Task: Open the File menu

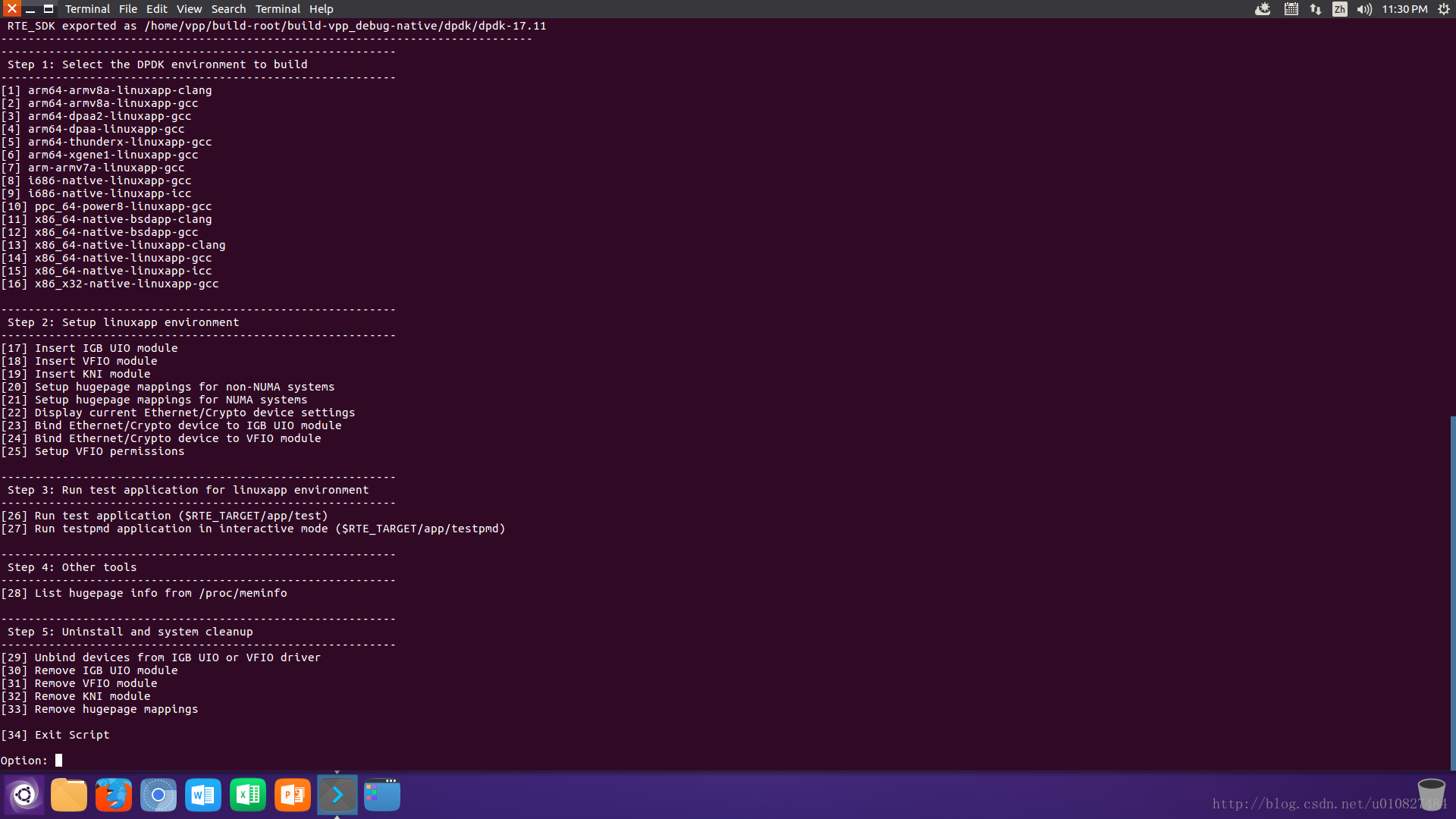Action: coord(128,9)
